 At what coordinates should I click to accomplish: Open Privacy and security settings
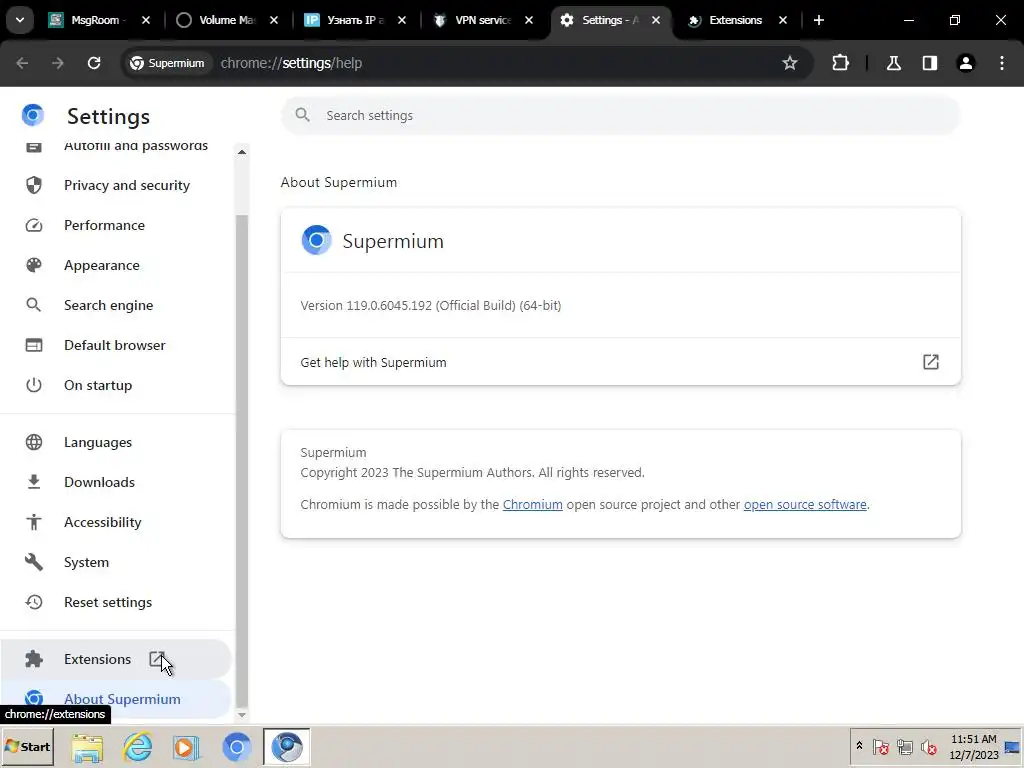116,185
